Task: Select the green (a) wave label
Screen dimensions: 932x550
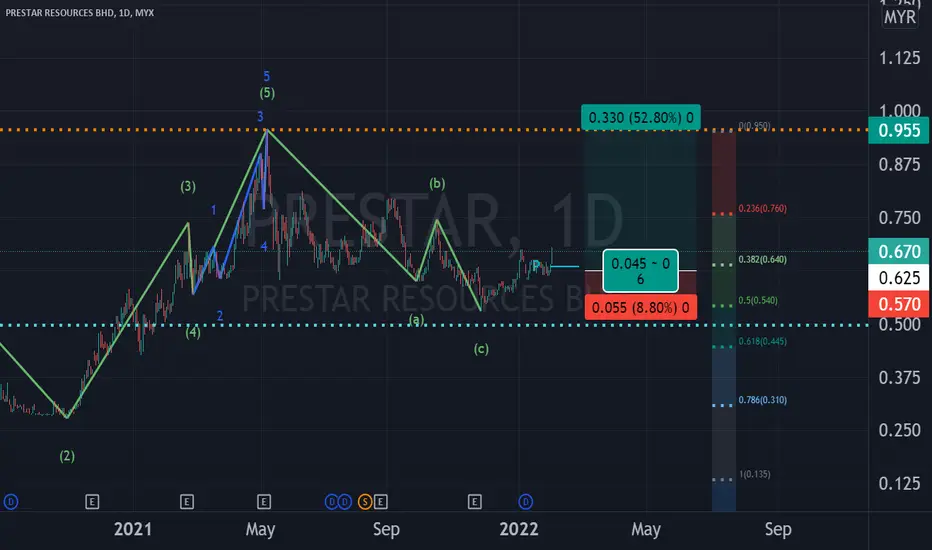Action: click(x=417, y=320)
